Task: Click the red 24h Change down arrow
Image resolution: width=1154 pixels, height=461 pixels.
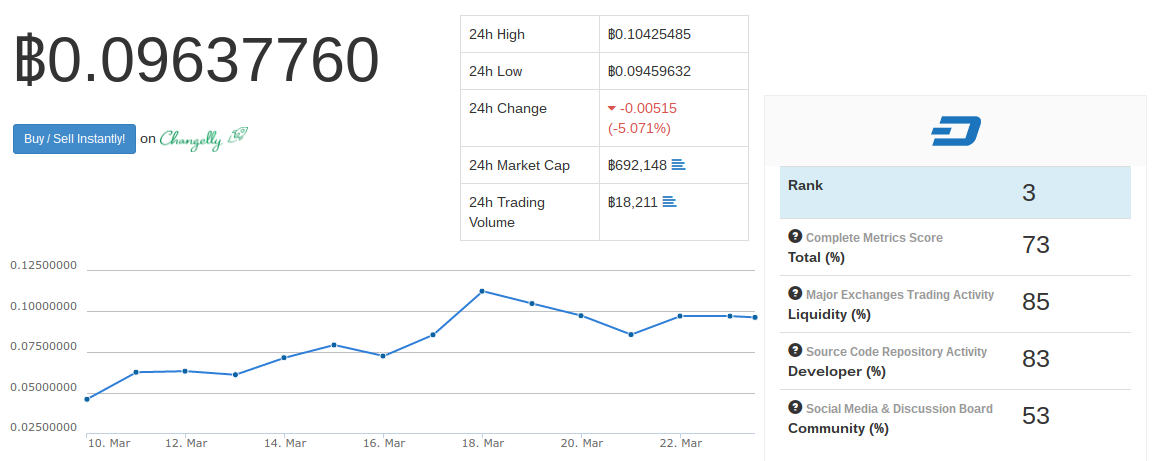Action: 612,109
